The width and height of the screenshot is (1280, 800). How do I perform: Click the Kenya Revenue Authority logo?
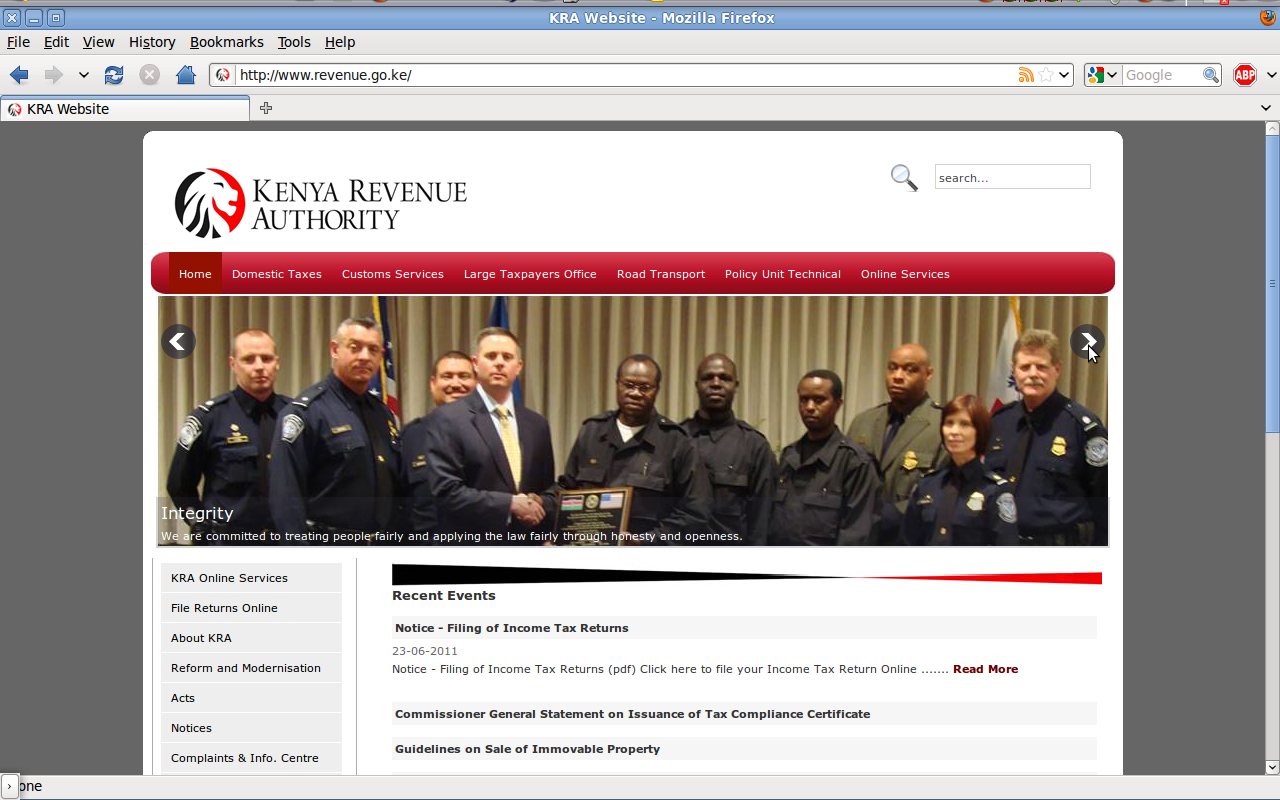click(321, 203)
